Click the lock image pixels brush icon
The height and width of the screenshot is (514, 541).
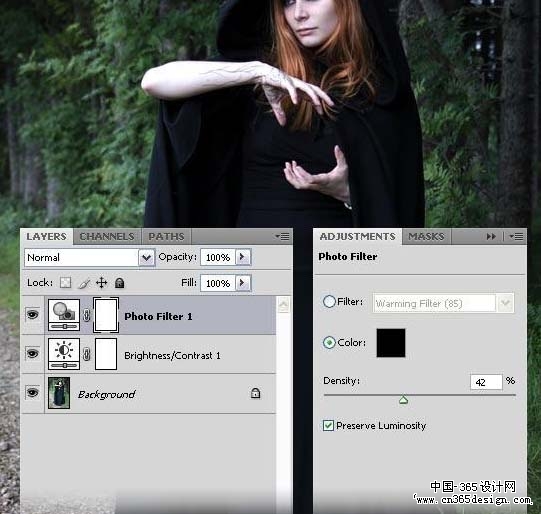[x=84, y=283]
